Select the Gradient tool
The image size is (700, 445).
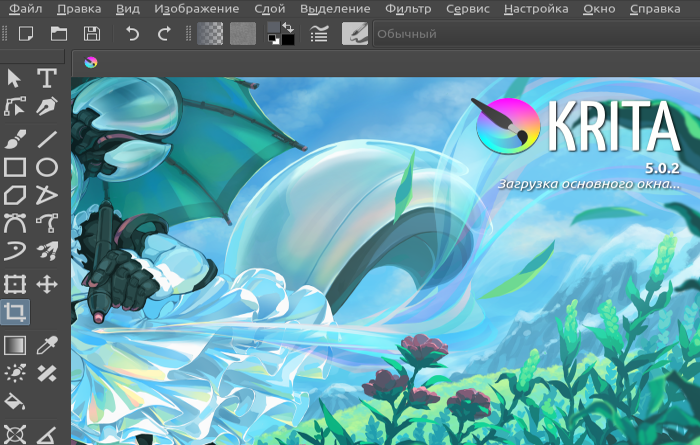14,345
